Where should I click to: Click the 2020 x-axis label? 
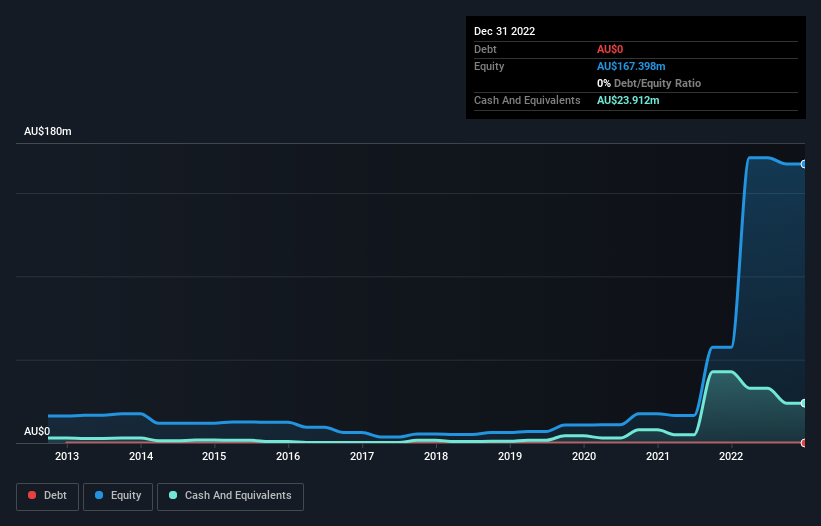[x=584, y=456]
